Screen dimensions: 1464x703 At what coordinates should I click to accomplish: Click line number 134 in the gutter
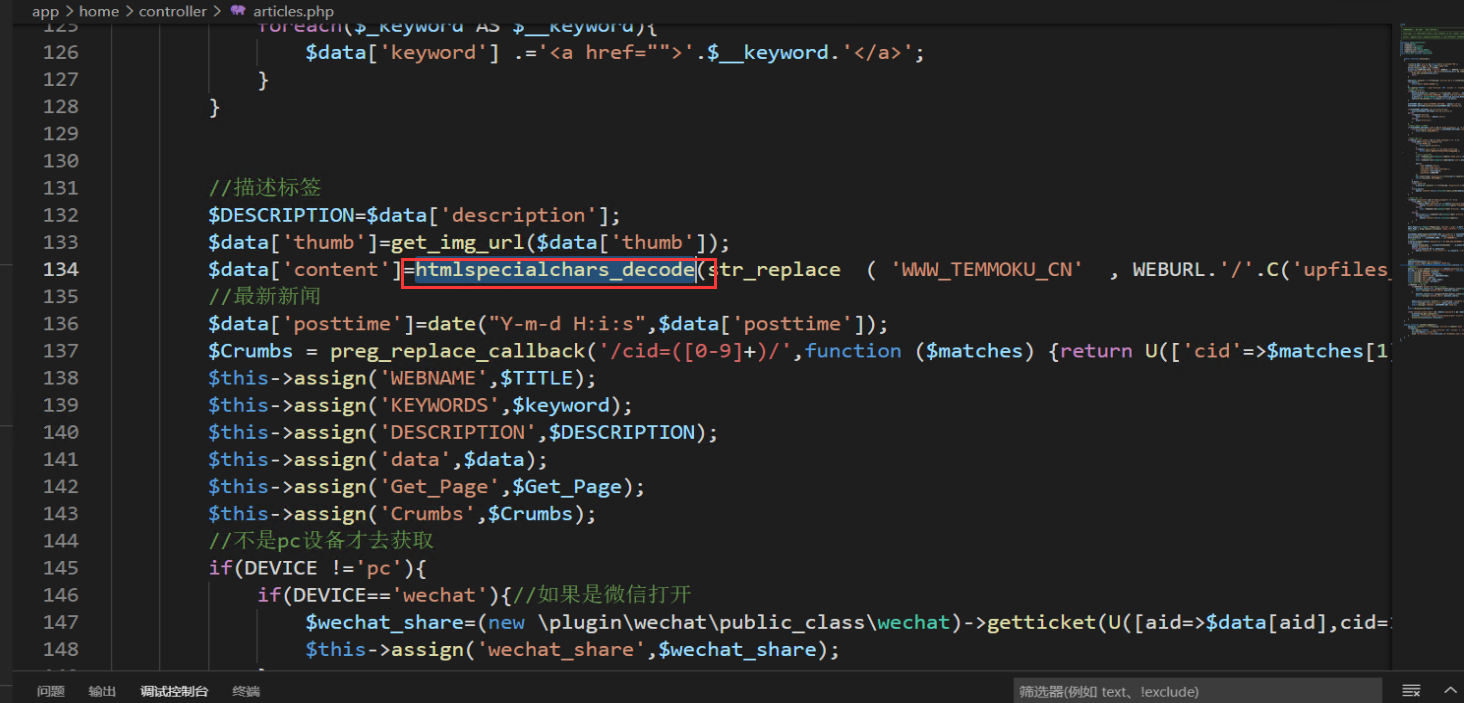pyautogui.click(x=60, y=269)
